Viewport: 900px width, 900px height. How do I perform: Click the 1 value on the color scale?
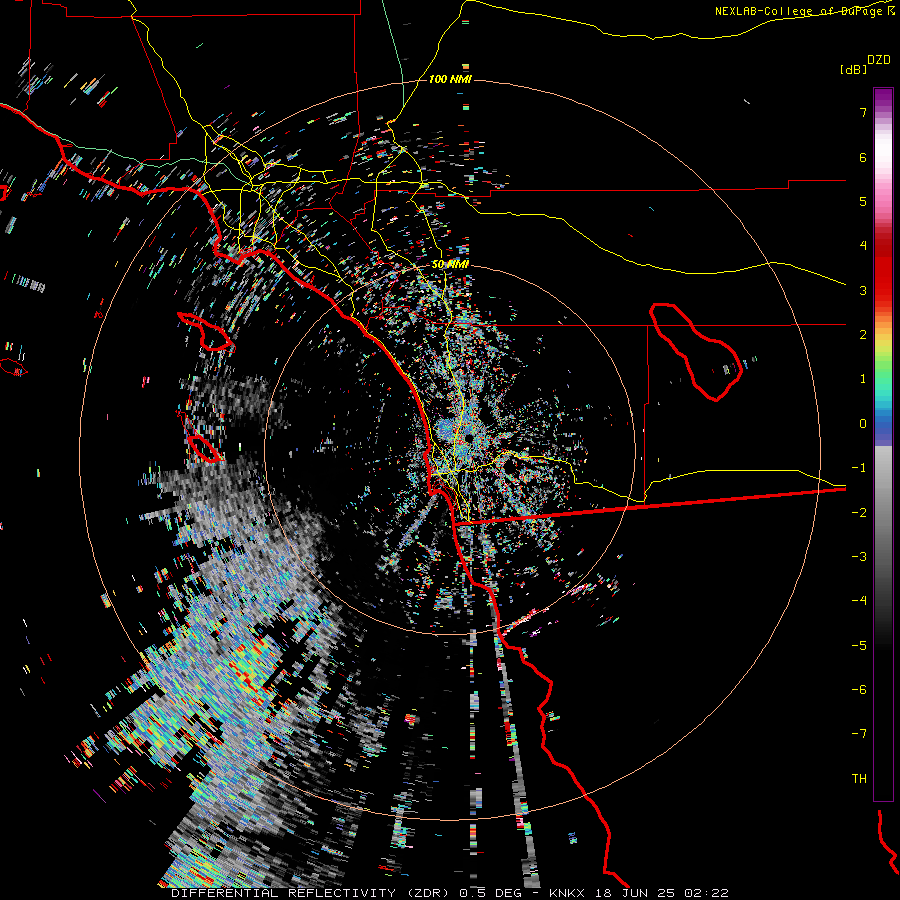[863, 379]
